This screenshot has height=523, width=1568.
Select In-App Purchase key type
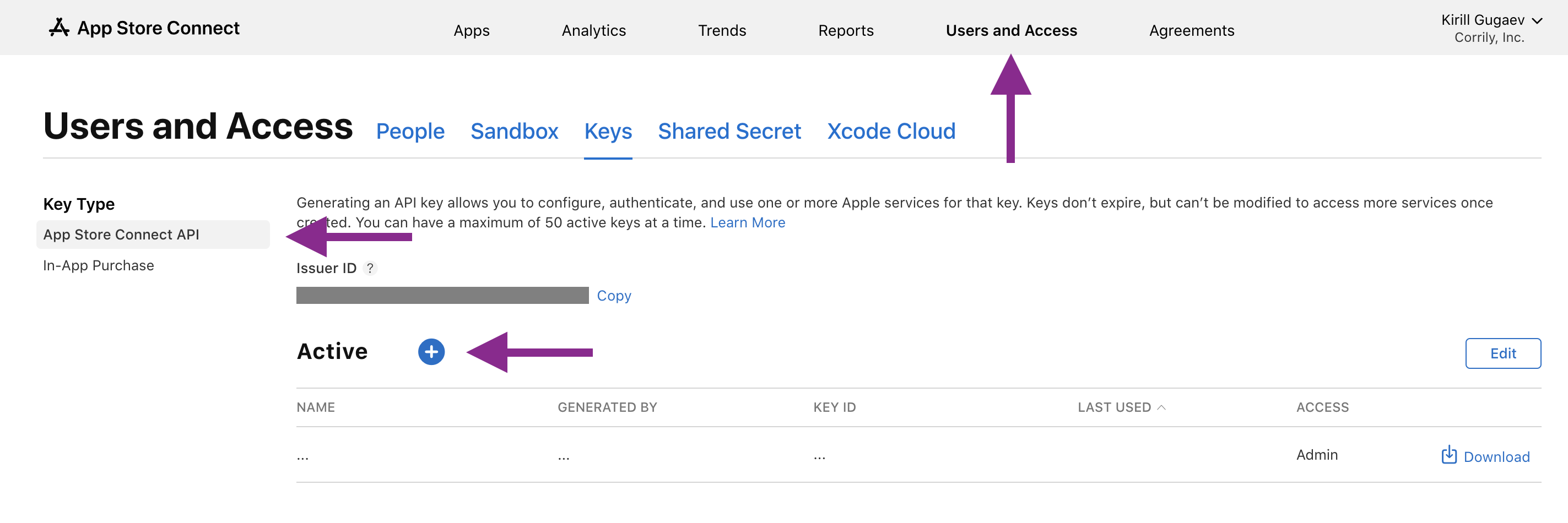pos(99,266)
